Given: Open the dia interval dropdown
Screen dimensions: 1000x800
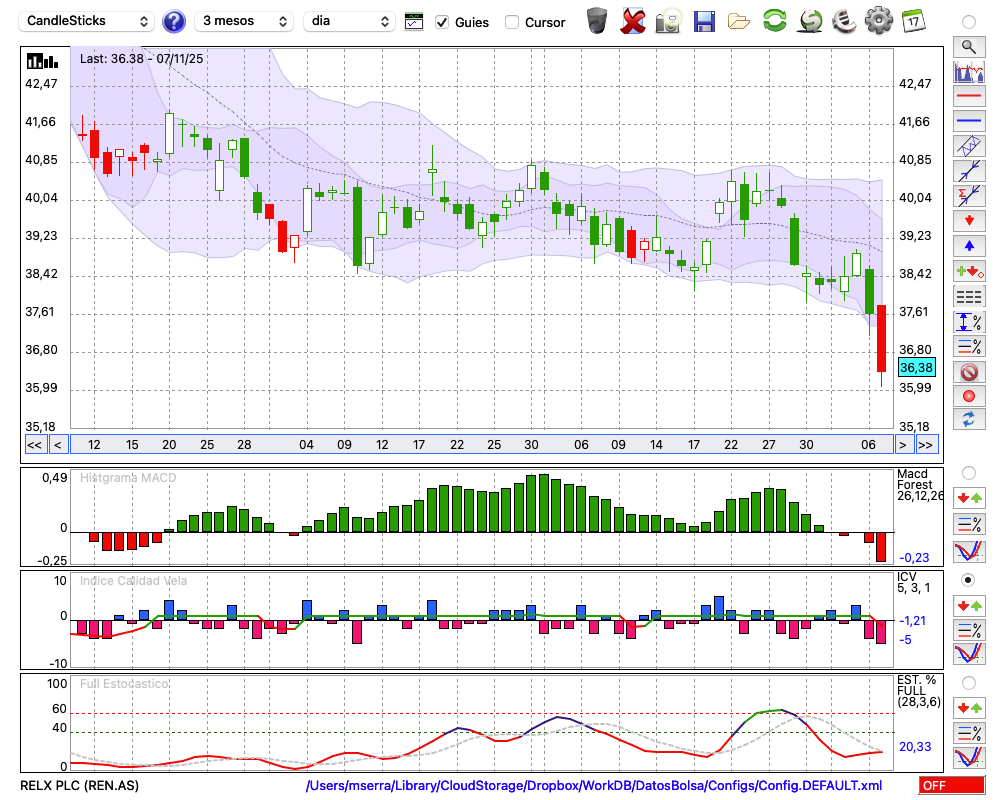Looking at the screenshot, I should click(x=349, y=21).
